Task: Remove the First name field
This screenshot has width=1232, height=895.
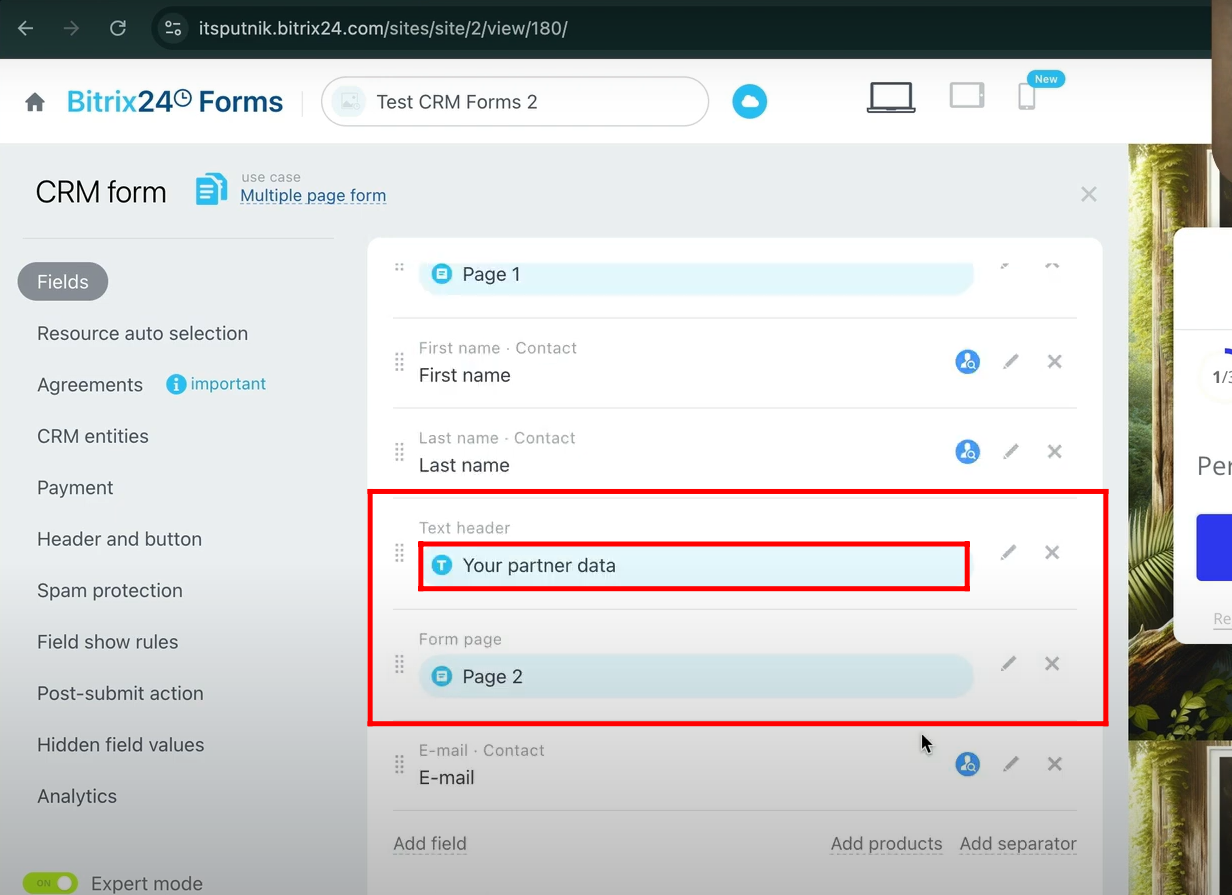Action: [1054, 362]
